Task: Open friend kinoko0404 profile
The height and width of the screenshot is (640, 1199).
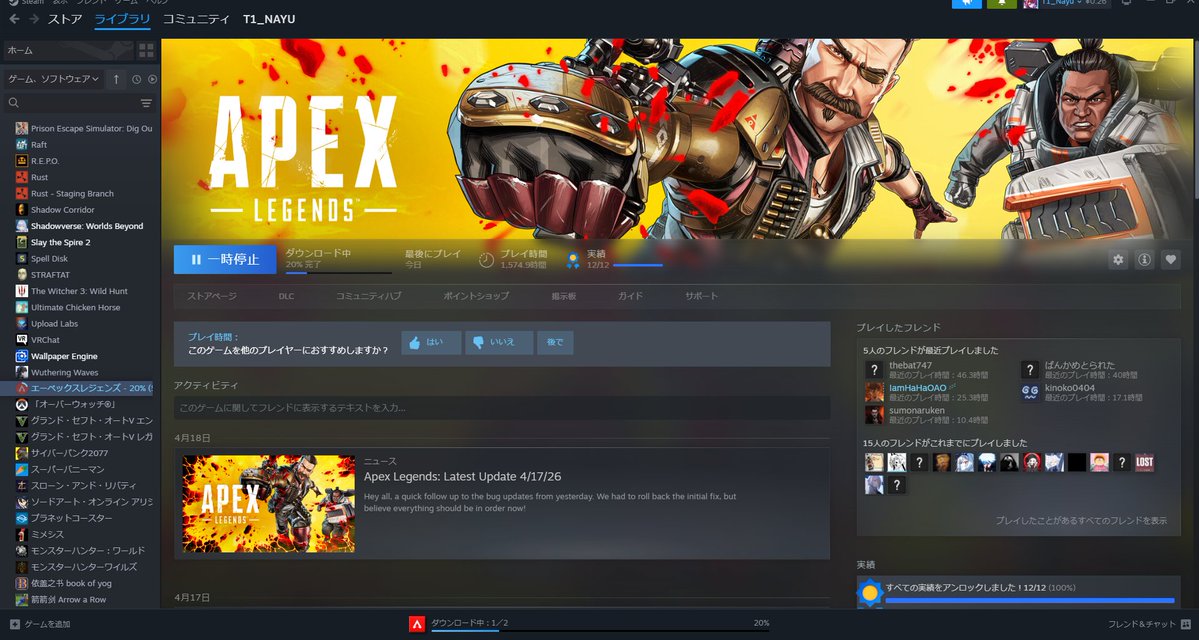Action: 1070,388
